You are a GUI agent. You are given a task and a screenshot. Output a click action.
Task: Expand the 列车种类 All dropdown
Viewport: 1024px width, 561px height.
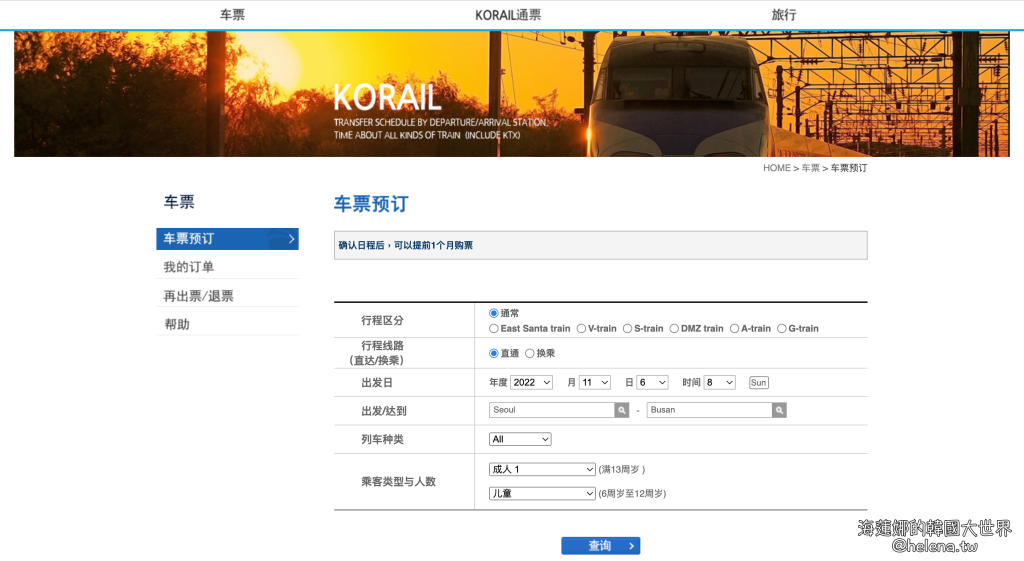[x=520, y=439]
